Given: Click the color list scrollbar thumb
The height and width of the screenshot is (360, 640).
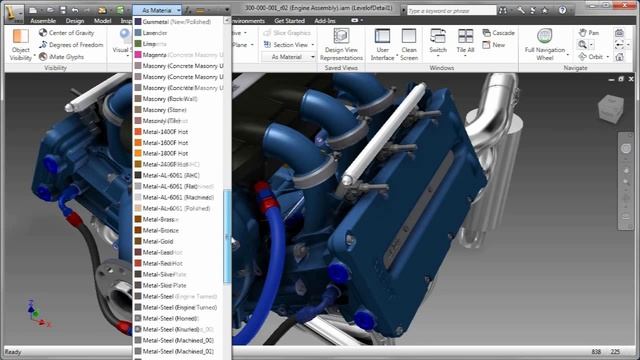Looking at the screenshot, I should tap(227, 237).
